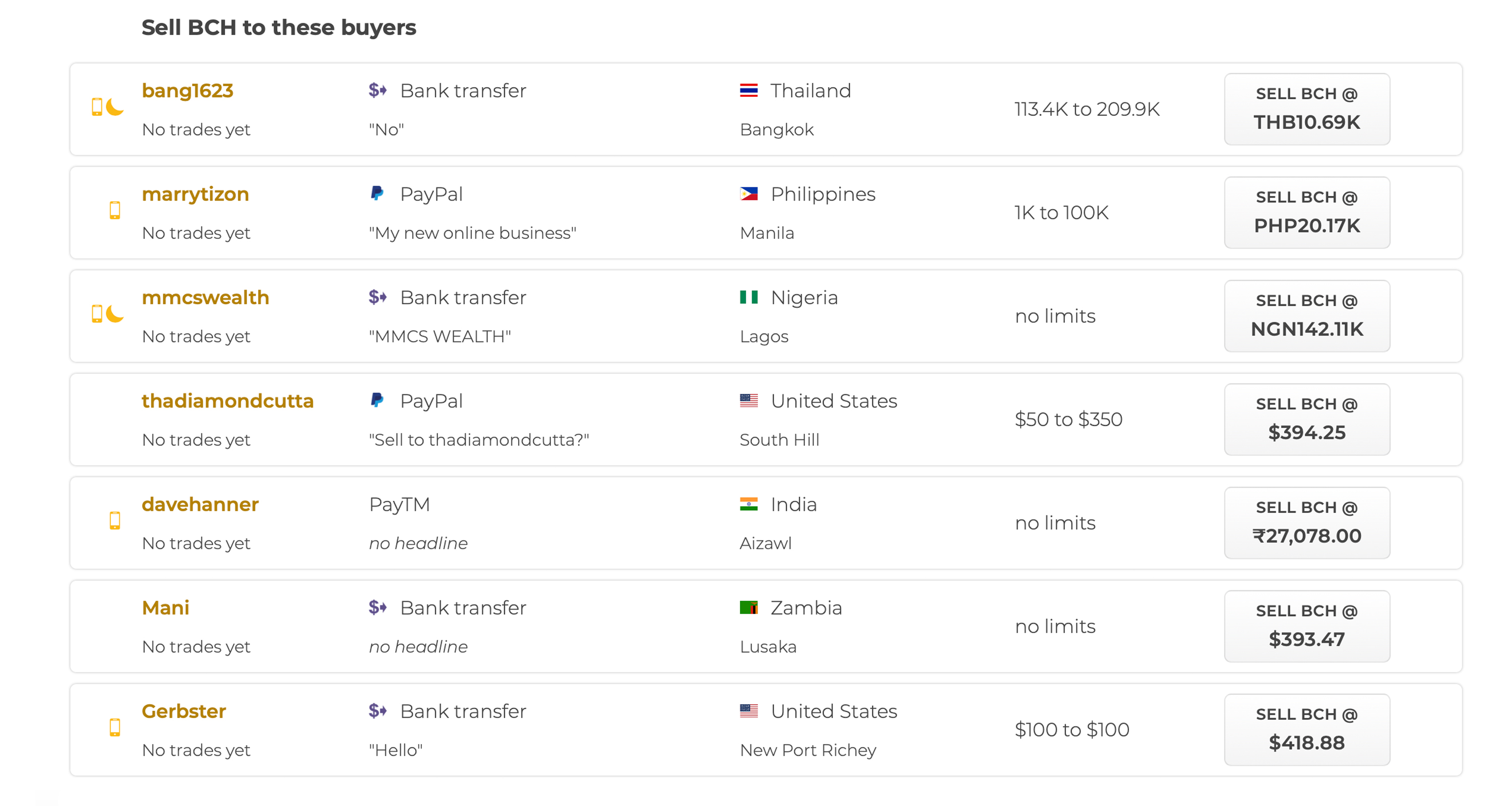
Task: Click Sell BCH at NGN142.11K button
Action: (x=1306, y=316)
